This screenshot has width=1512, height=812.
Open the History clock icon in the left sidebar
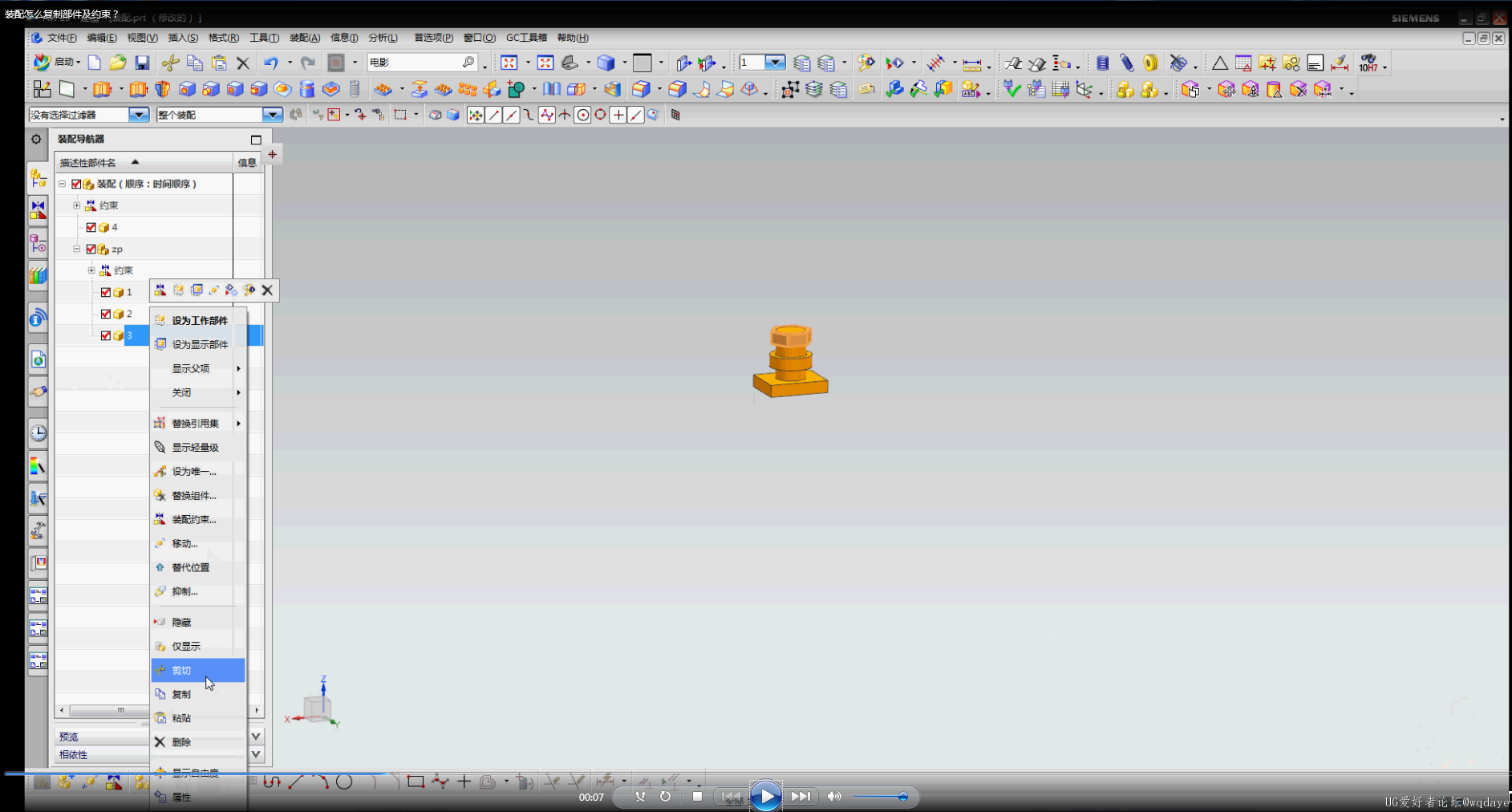point(38,434)
